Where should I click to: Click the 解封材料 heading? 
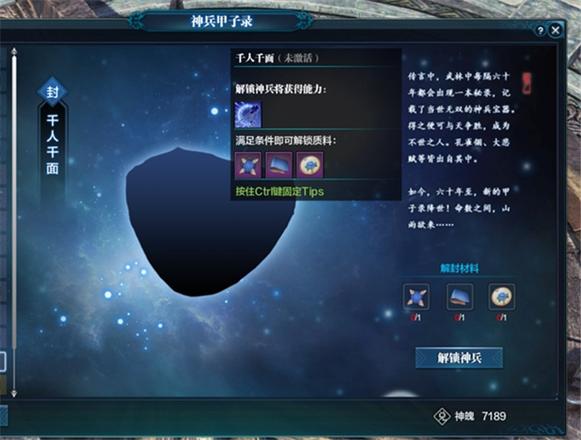click(x=459, y=268)
